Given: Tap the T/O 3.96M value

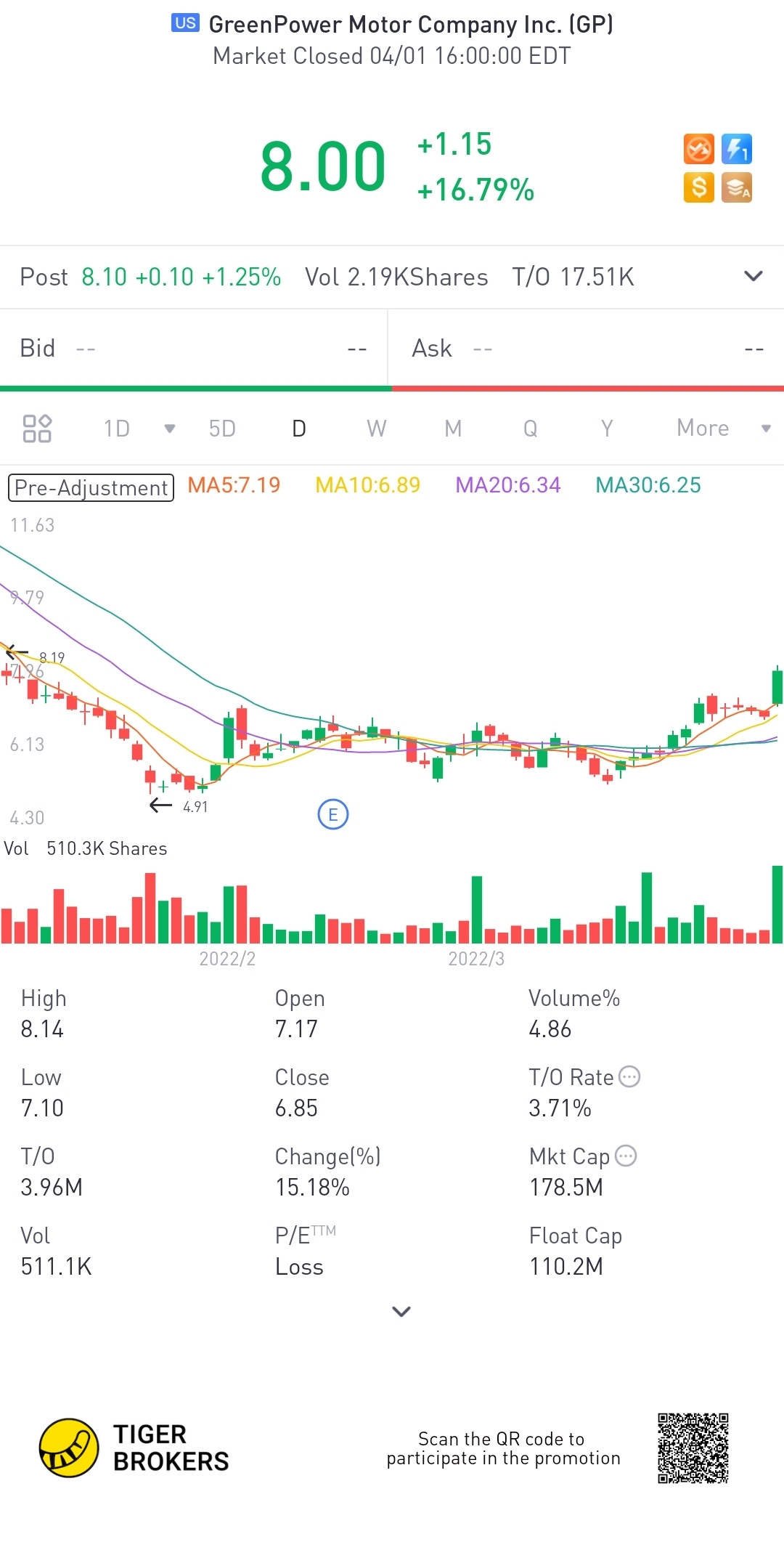Looking at the screenshot, I should click(x=52, y=1188).
